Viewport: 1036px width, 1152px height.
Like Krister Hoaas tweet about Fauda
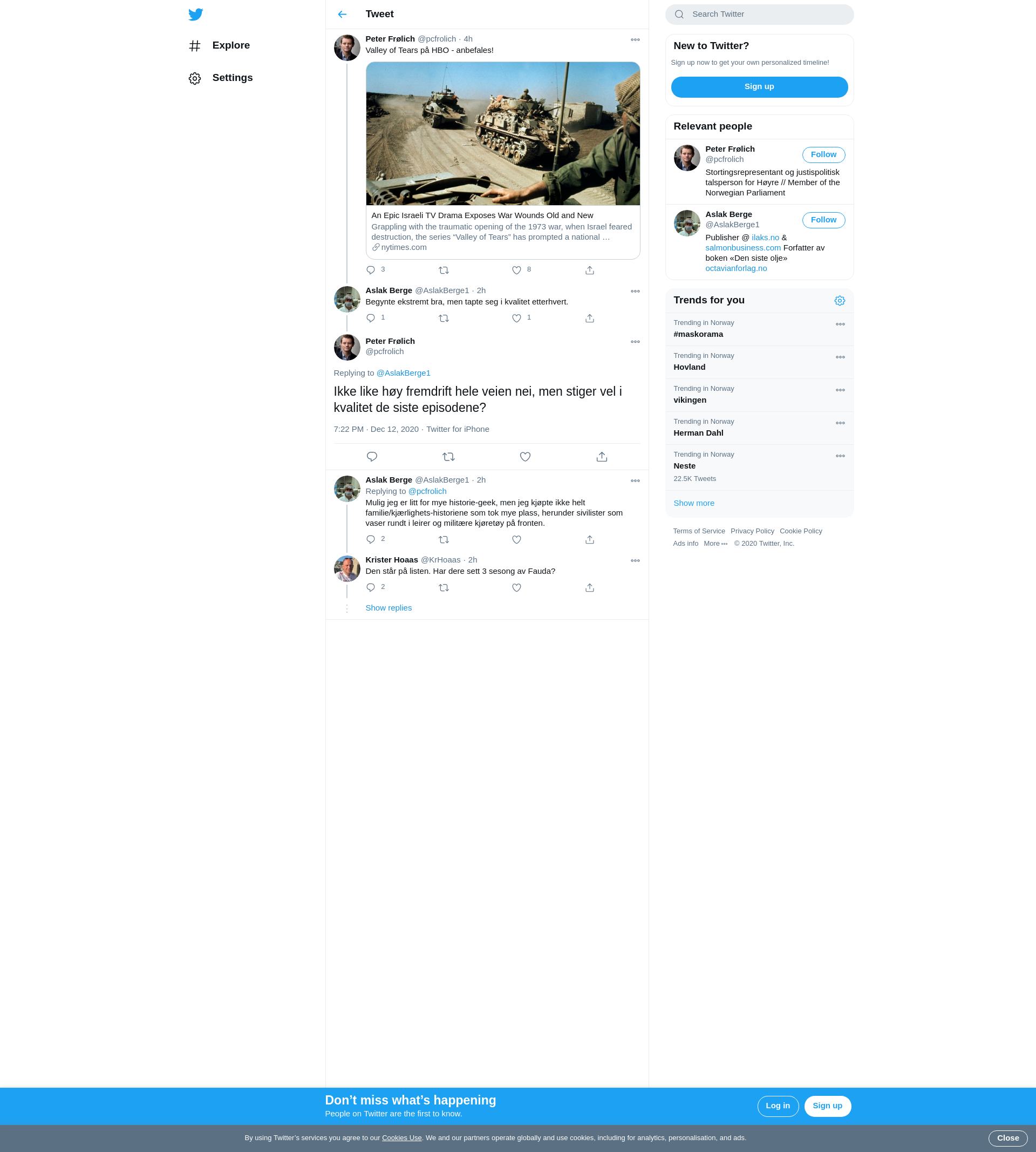click(x=516, y=588)
